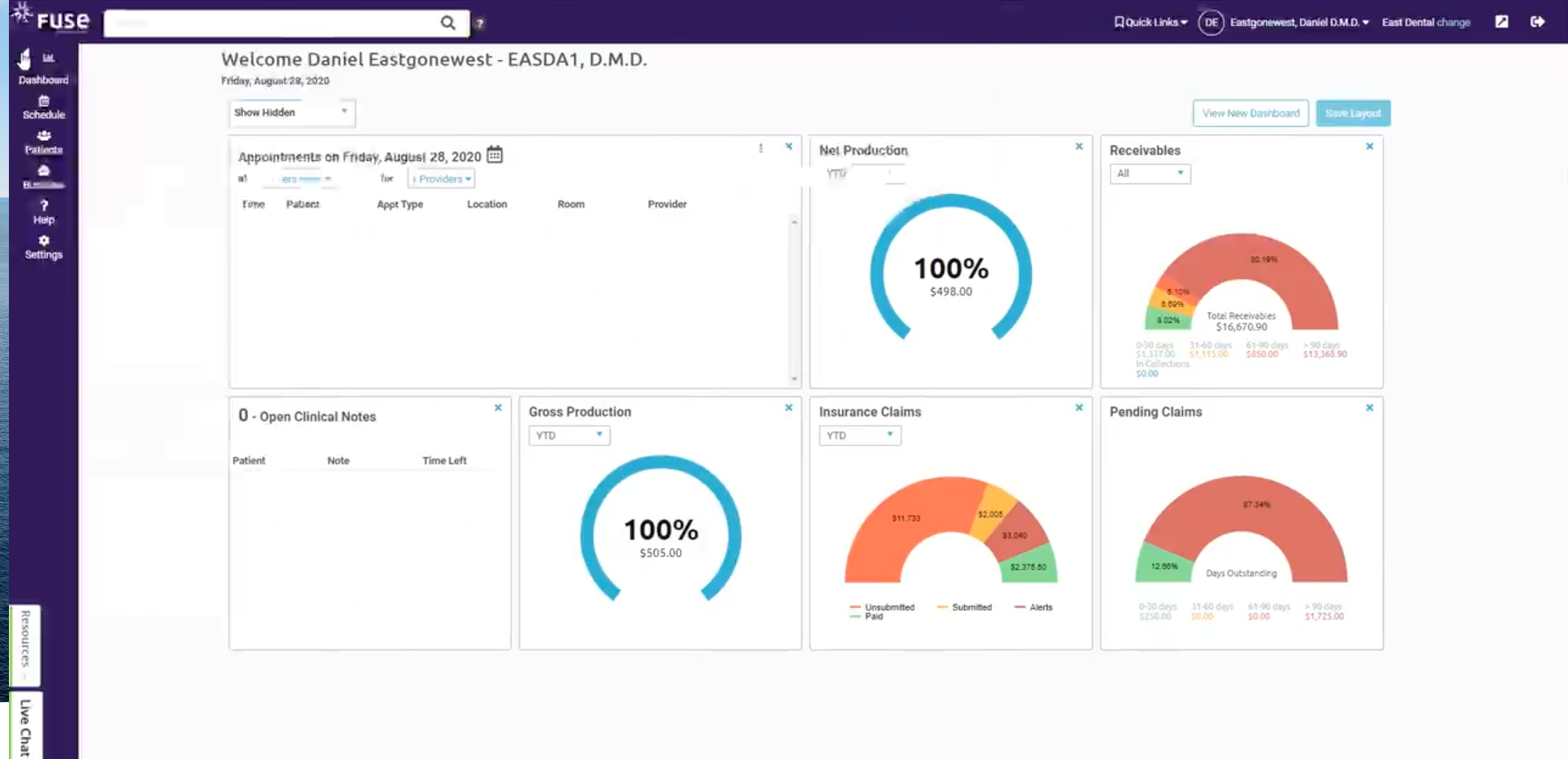Open the Gross Production YTD dropdown
1568x759 pixels.
pyautogui.click(x=569, y=435)
